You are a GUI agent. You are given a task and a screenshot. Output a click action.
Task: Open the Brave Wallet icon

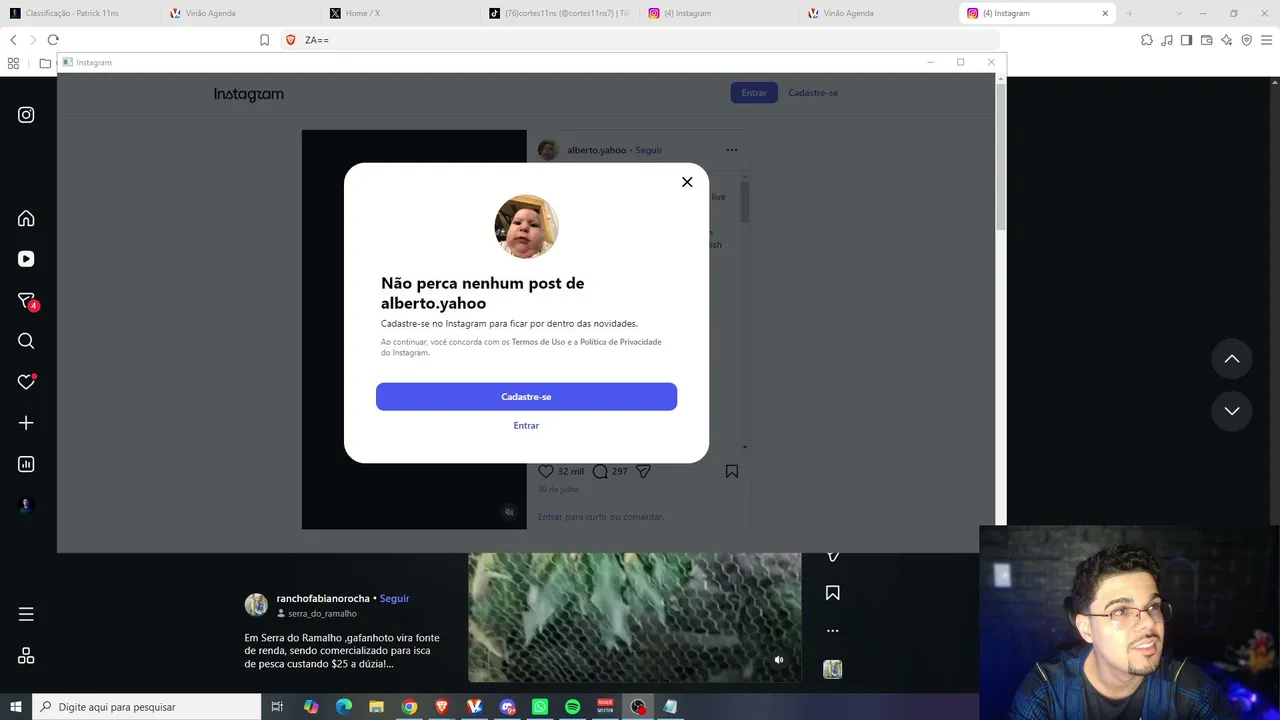1206,40
